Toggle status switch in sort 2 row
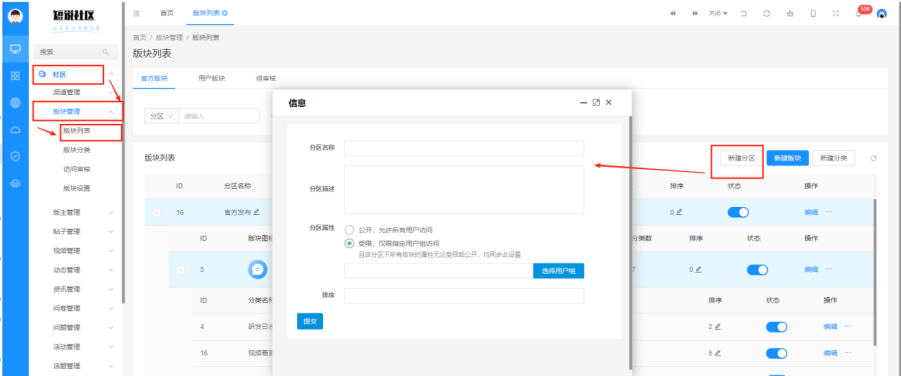This screenshot has height=376, width=901. point(776,327)
